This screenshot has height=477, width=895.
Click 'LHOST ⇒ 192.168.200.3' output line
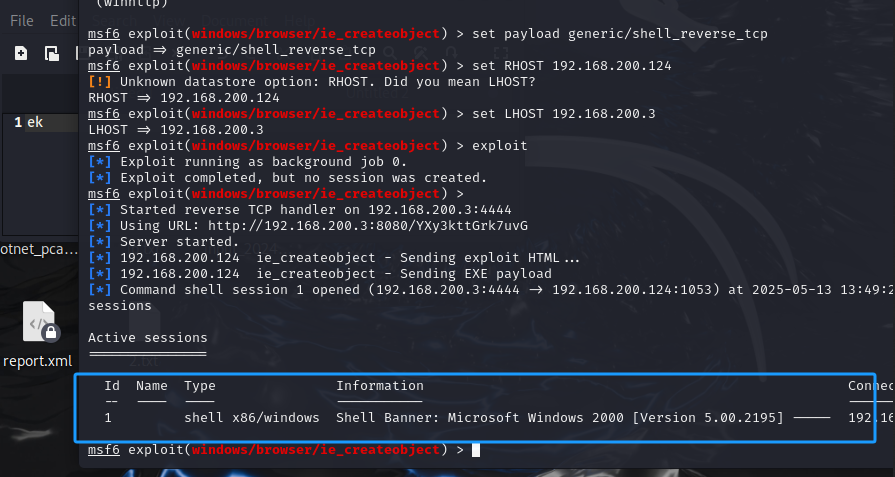(x=176, y=130)
